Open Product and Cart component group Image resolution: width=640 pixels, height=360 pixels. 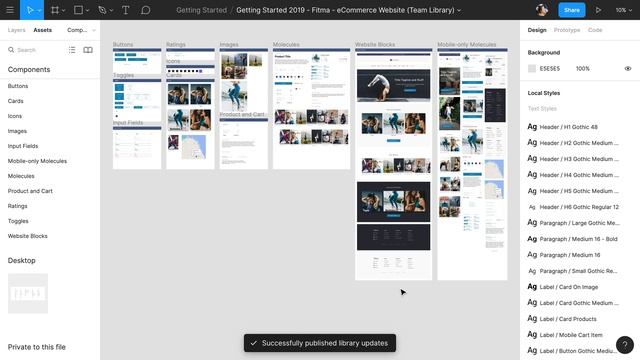pos(30,191)
